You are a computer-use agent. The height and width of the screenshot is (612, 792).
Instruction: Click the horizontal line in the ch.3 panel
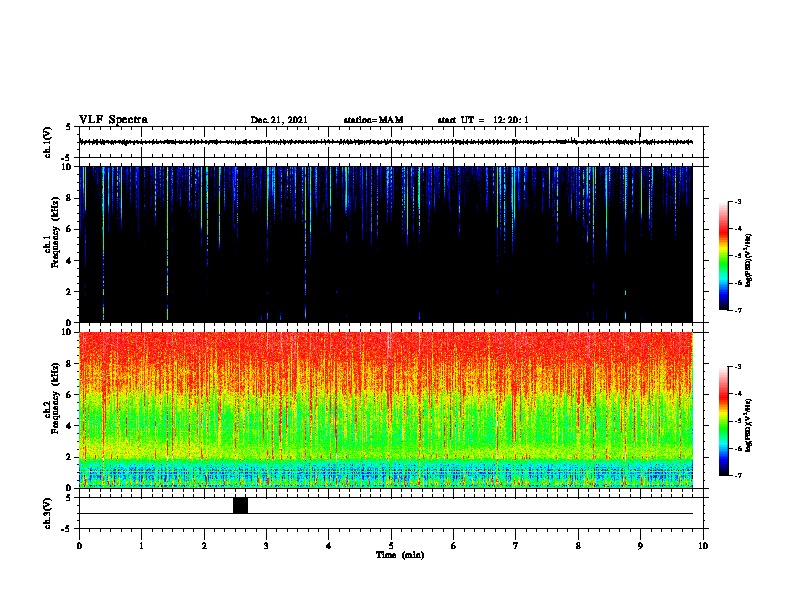(386, 514)
